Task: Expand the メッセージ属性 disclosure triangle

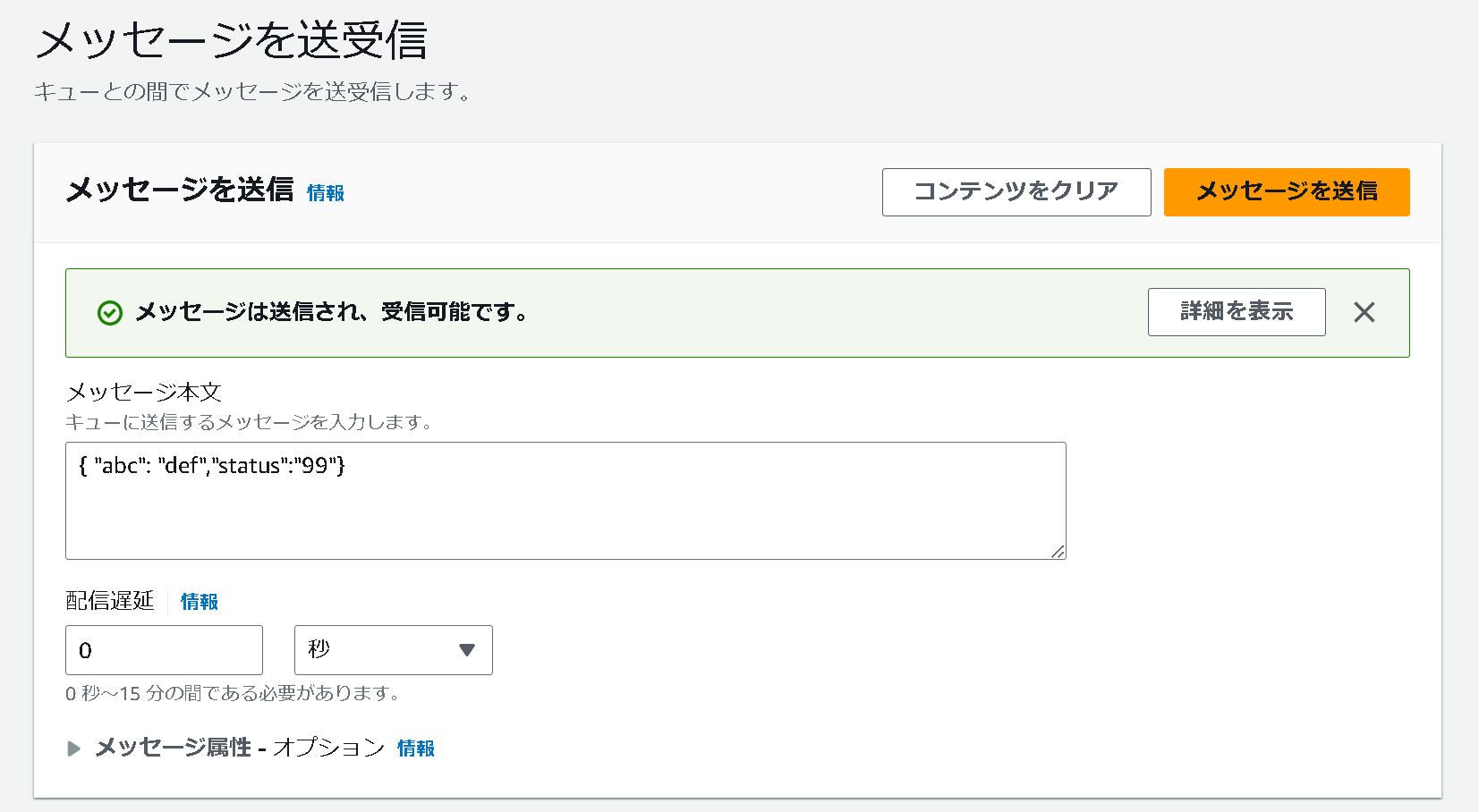Action: [x=74, y=749]
